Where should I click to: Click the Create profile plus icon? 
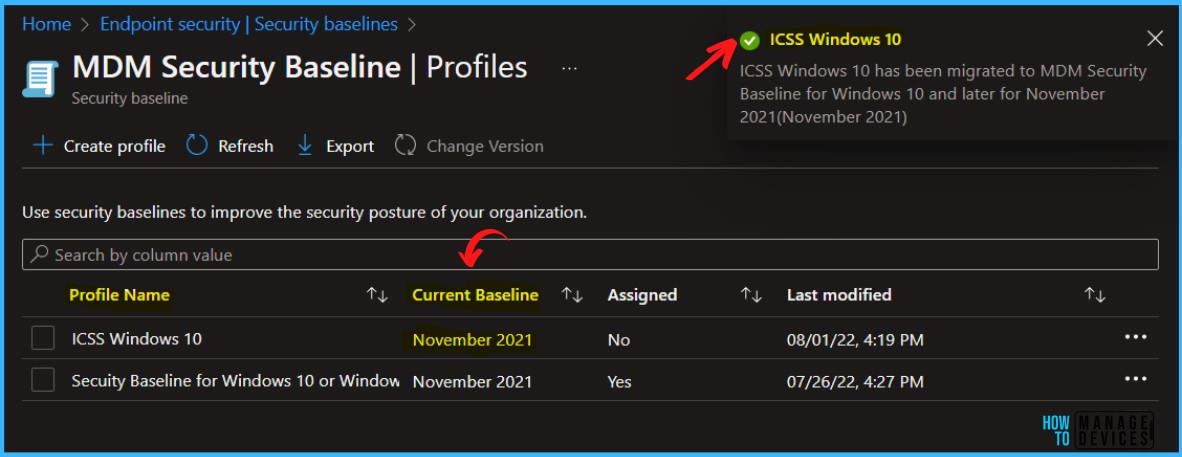point(44,146)
